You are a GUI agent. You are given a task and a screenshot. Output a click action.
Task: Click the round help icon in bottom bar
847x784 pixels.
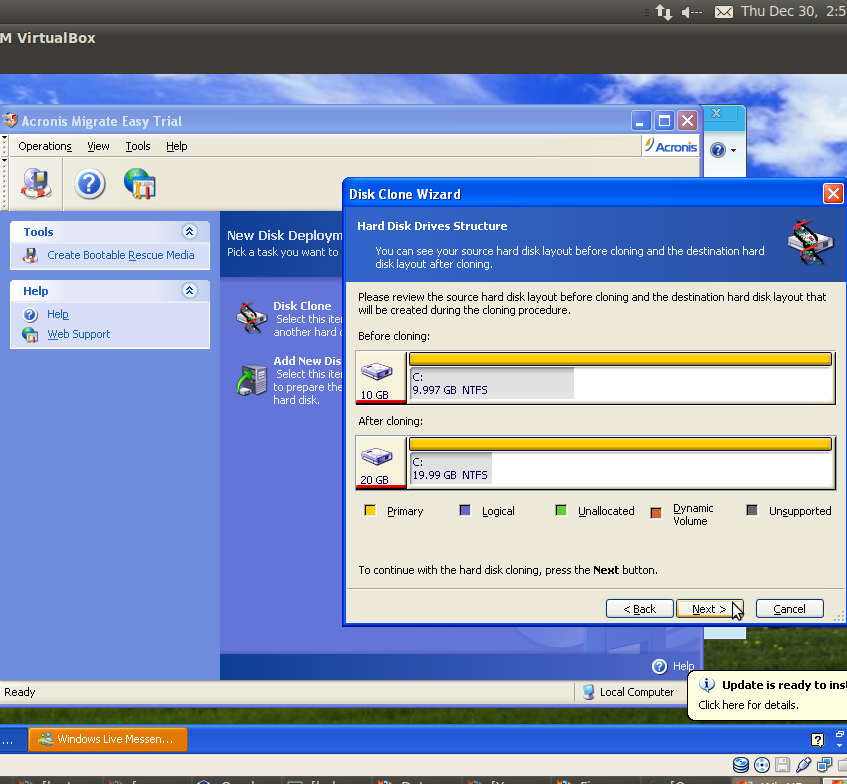pos(659,666)
